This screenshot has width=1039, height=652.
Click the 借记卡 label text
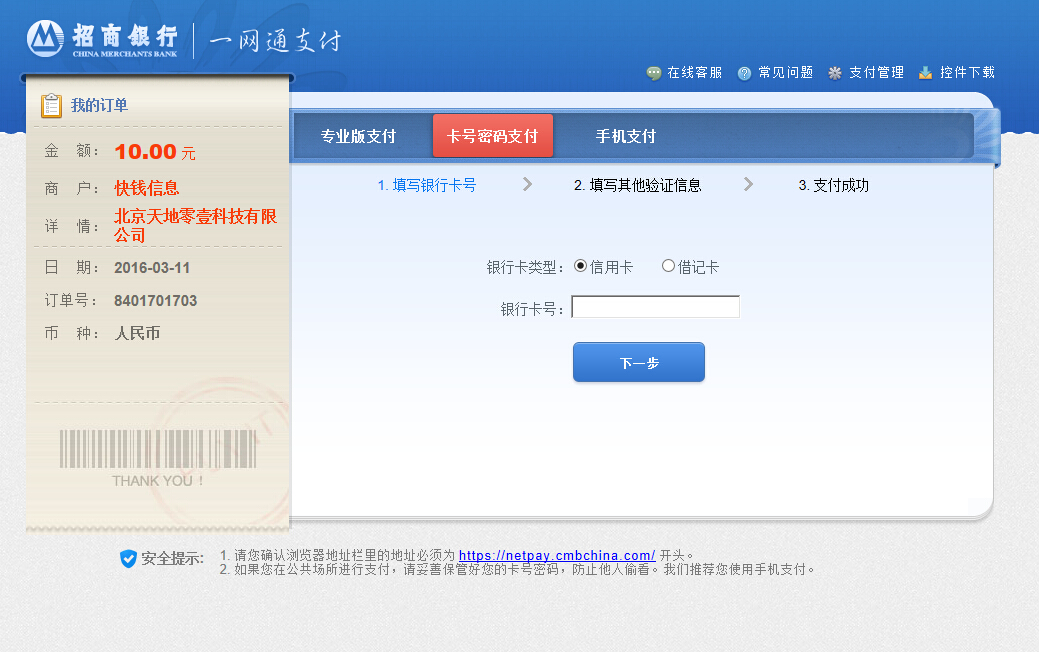[698, 267]
